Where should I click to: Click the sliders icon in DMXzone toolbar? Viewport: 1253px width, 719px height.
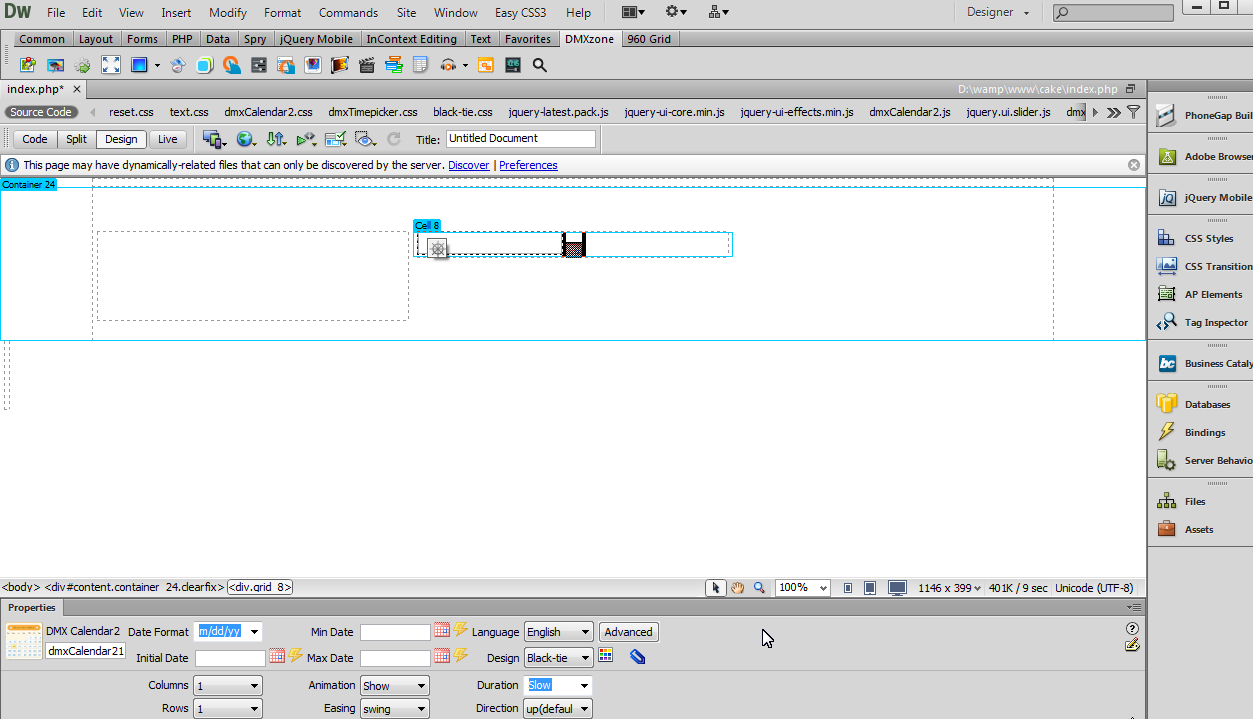(x=258, y=65)
